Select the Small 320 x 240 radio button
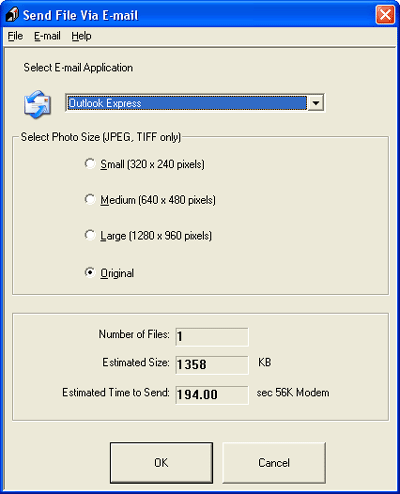Screen dimensions: 400x494 (x=90, y=164)
